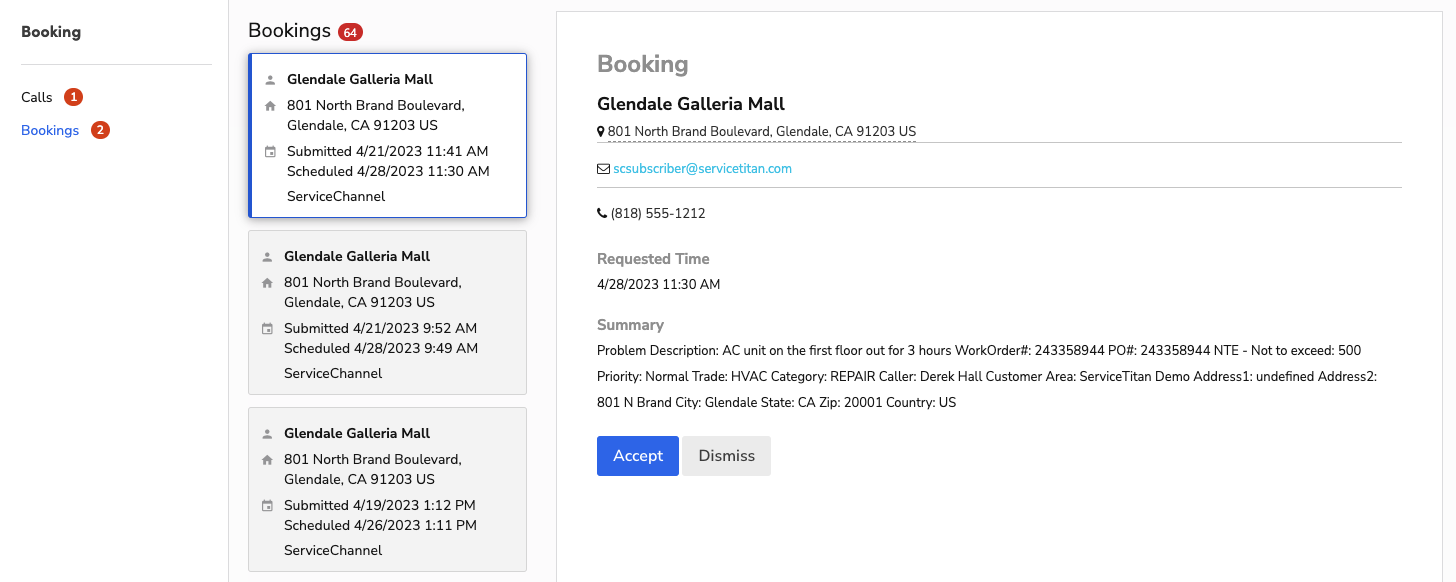This screenshot has width=1456, height=582.
Task: Click the envelope icon beside the email address
Action: [x=601, y=168]
